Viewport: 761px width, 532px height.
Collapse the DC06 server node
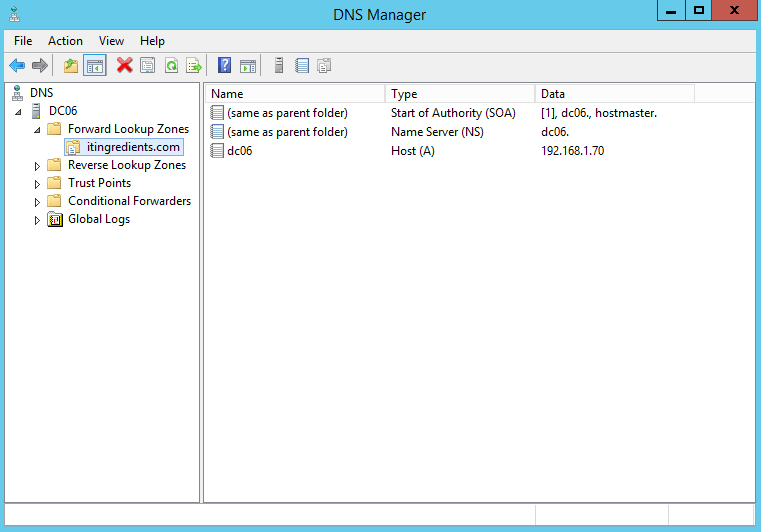(18, 112)
